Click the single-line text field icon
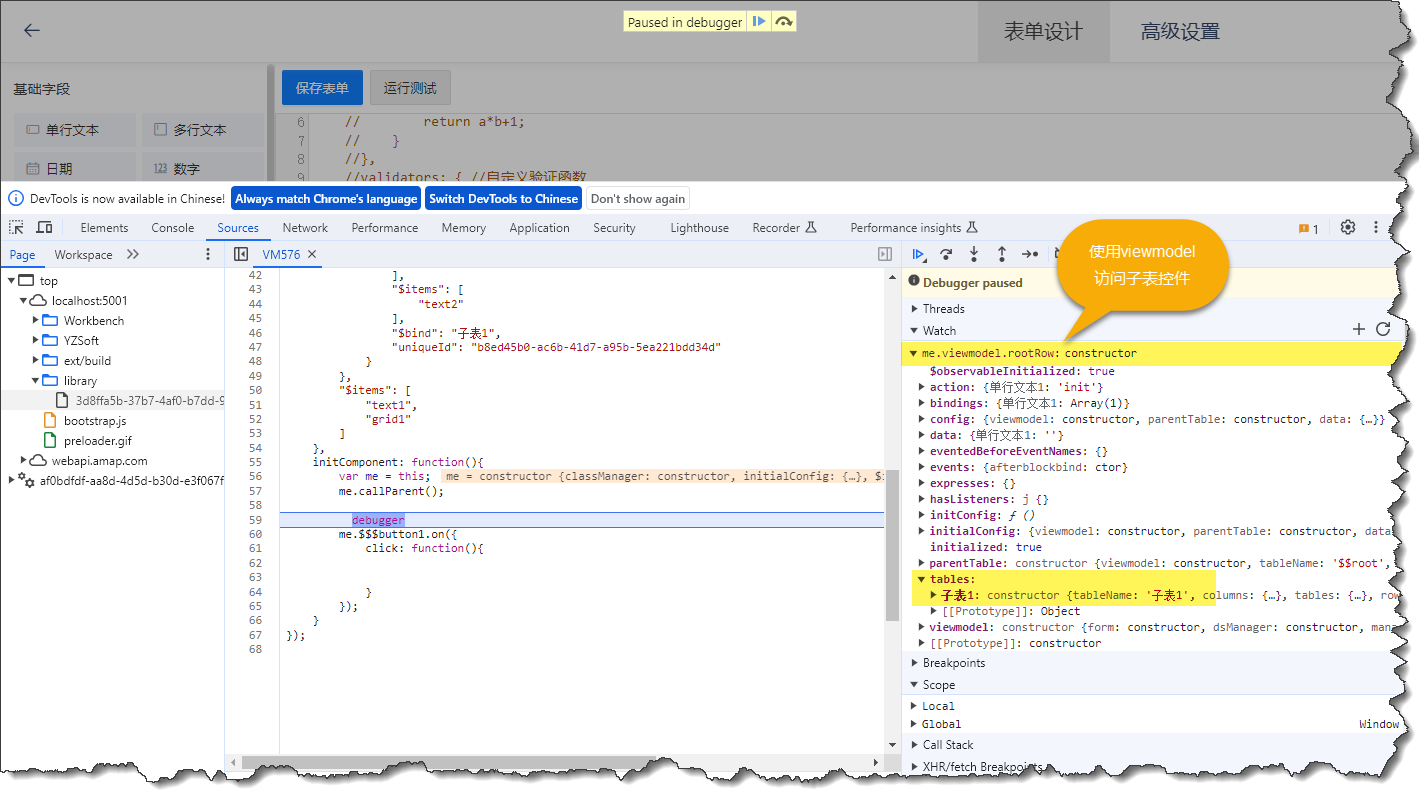The width and height of the screenshot is (1419, 792). [x=32, y=130]
